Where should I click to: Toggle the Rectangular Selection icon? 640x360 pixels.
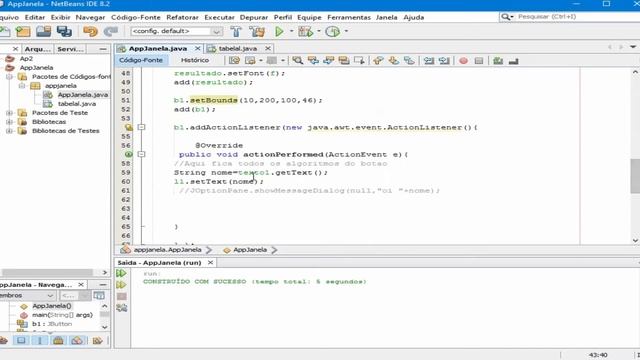[359, 60]
